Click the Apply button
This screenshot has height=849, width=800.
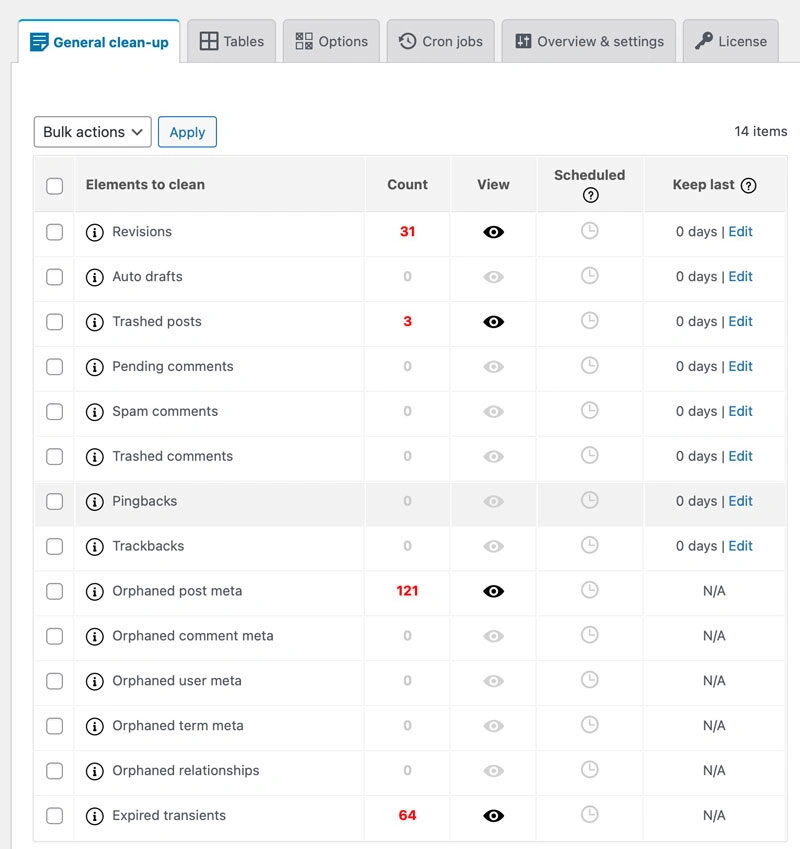pyautogui.click(x=187, y=132)
